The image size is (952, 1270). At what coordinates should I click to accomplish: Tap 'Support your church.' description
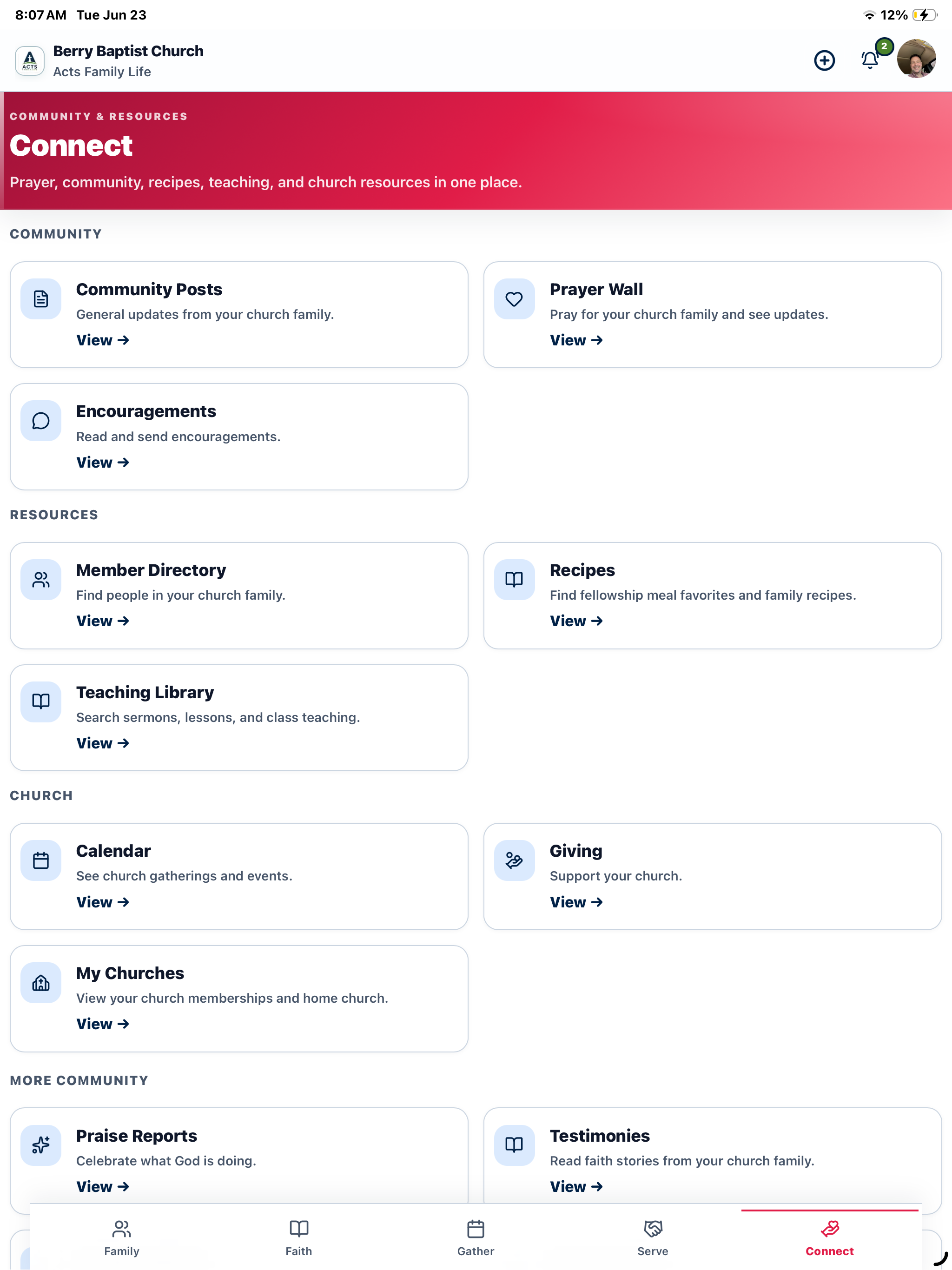(615, 876)
